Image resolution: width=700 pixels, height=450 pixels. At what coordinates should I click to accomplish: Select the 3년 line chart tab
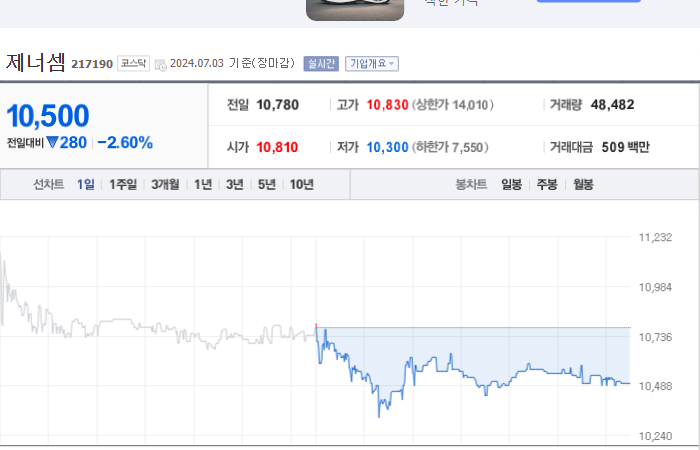click(234, 184)
